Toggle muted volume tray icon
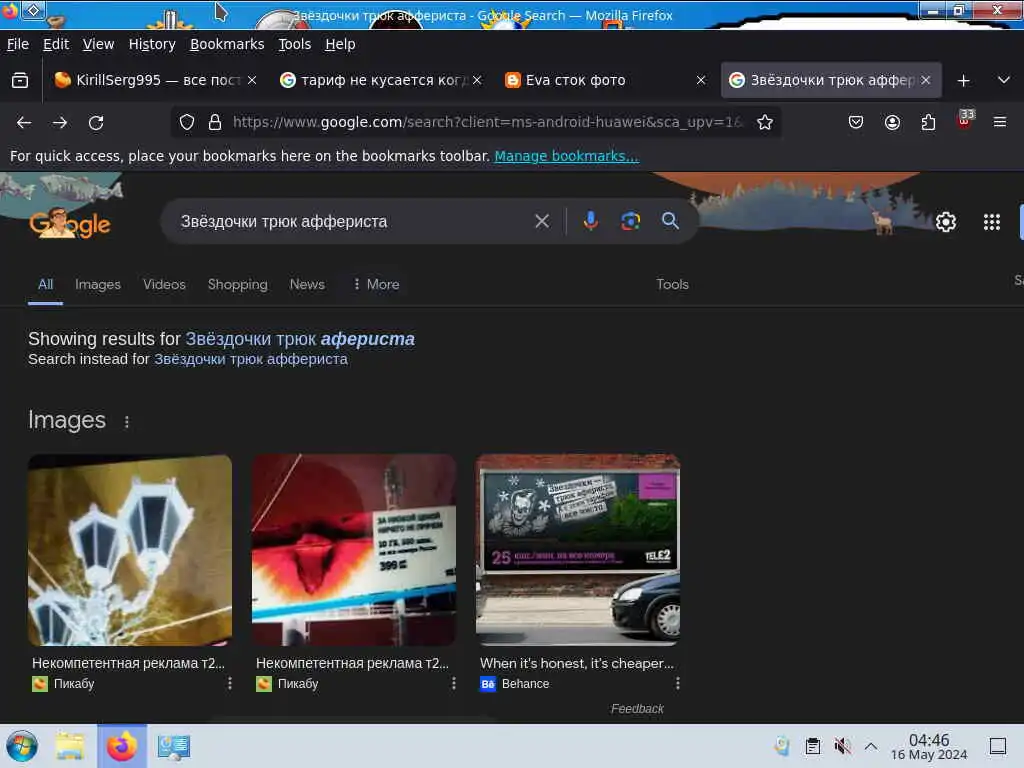Viewport: 1024px width, 768px height. pos(842,746)
